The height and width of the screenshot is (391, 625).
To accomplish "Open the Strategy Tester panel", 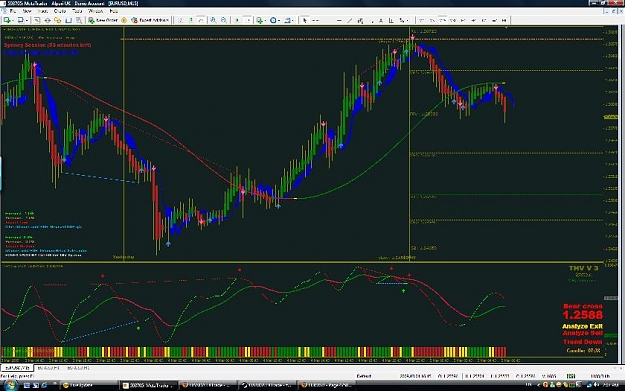I will coord(79,20).
